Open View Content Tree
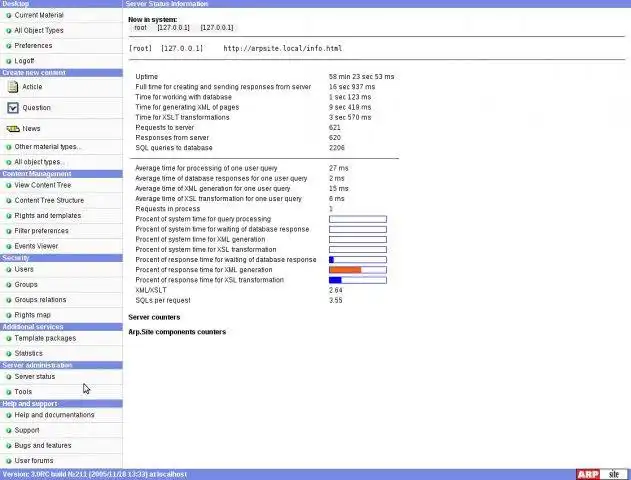The image size is (631, 480). 43,185
